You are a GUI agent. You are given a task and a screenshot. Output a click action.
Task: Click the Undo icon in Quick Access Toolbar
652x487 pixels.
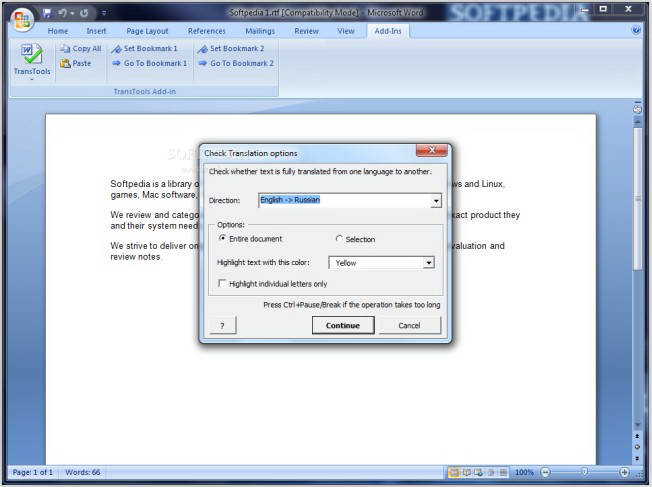point(62,13)
